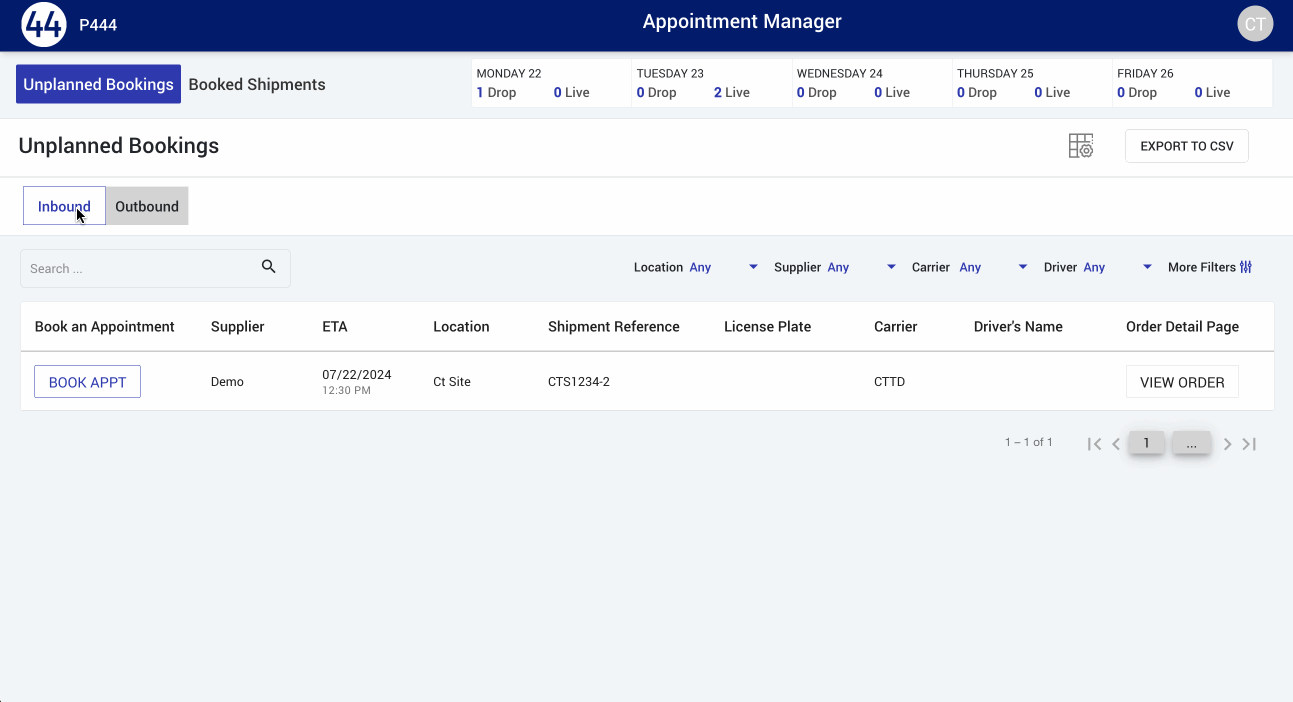Viewport: 1293px width, 702px height.
Task: Click the Demo supplier cell
Action: click(227, 382)
